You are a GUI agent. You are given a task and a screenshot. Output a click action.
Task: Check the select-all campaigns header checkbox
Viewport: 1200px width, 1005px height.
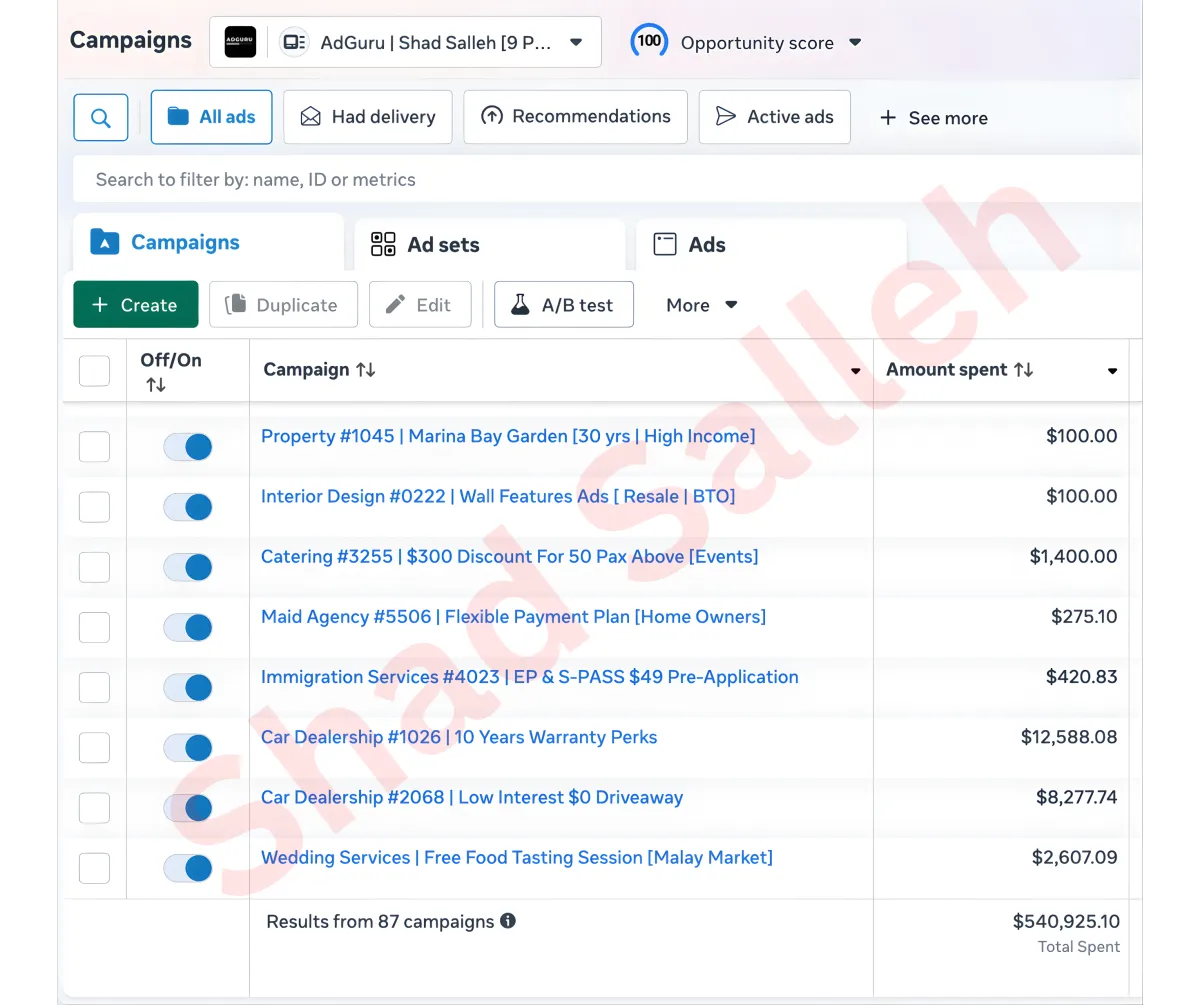pos(94,371)
